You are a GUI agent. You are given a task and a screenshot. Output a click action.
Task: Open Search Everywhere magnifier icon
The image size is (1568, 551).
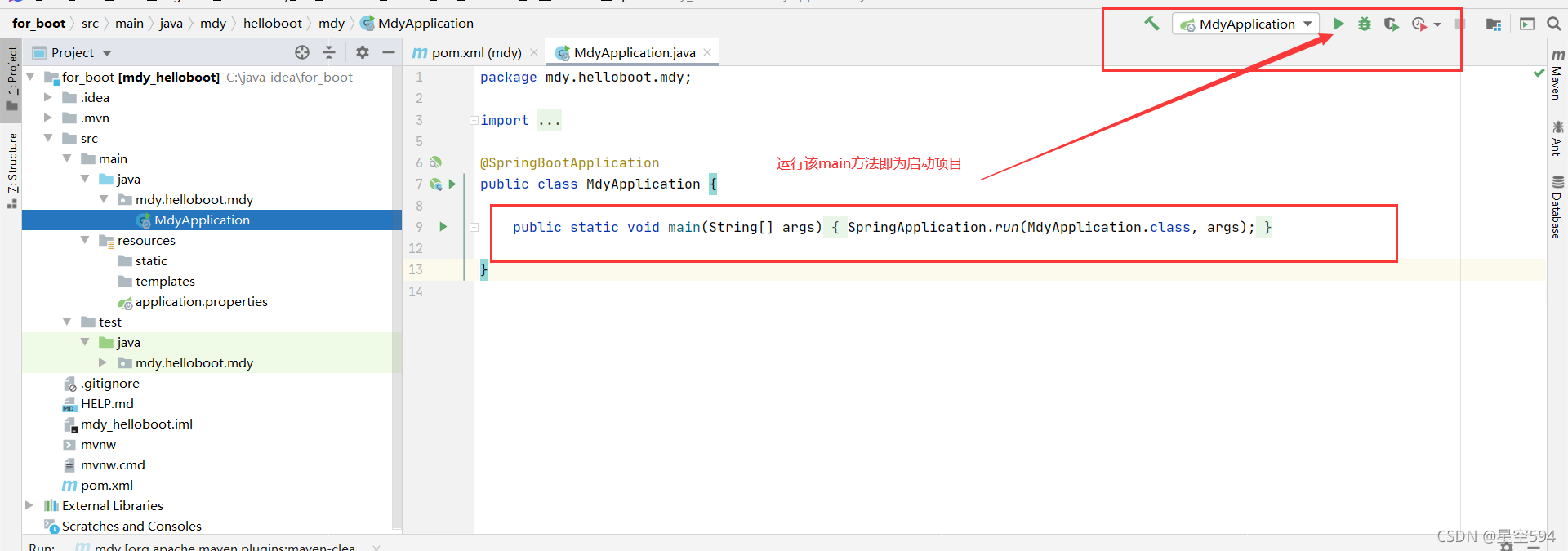[x=1554, y=24]
